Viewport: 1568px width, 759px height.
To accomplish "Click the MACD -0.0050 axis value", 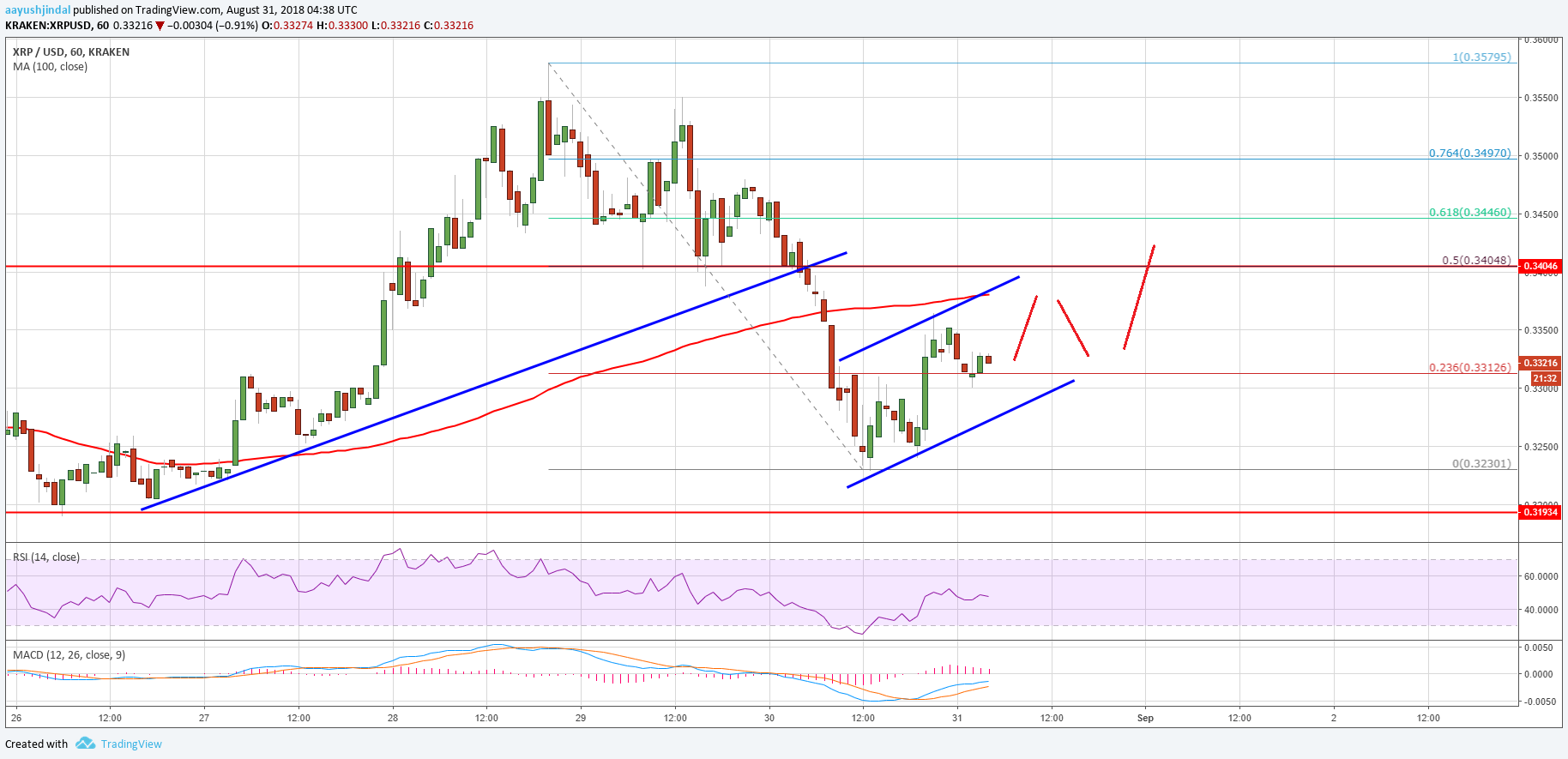I will point(1541,702).
